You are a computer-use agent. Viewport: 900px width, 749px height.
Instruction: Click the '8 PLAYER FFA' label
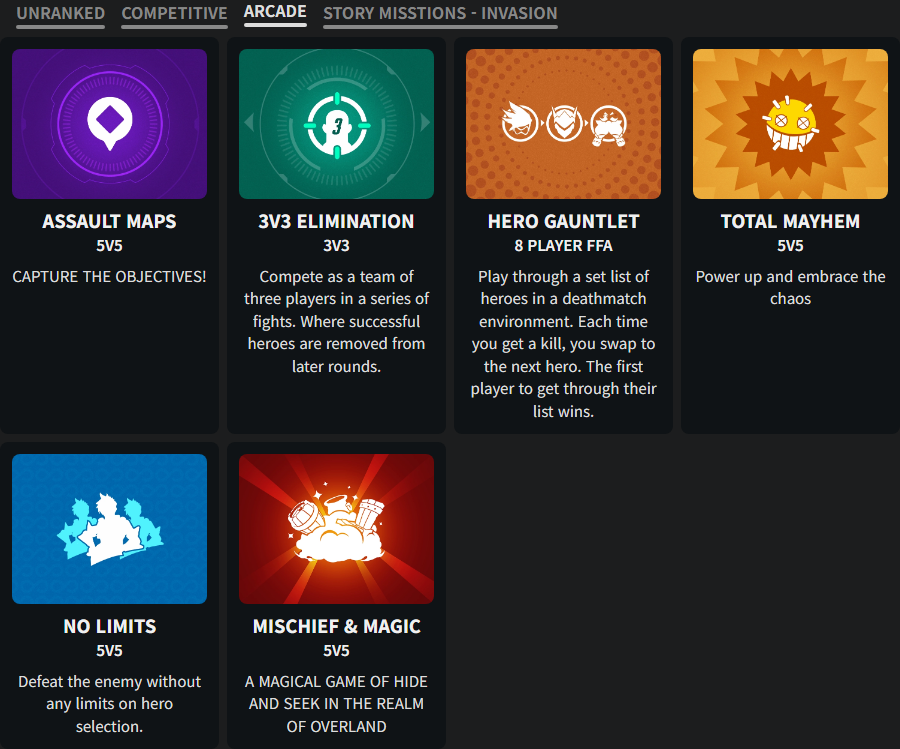[x=564, y=246]
